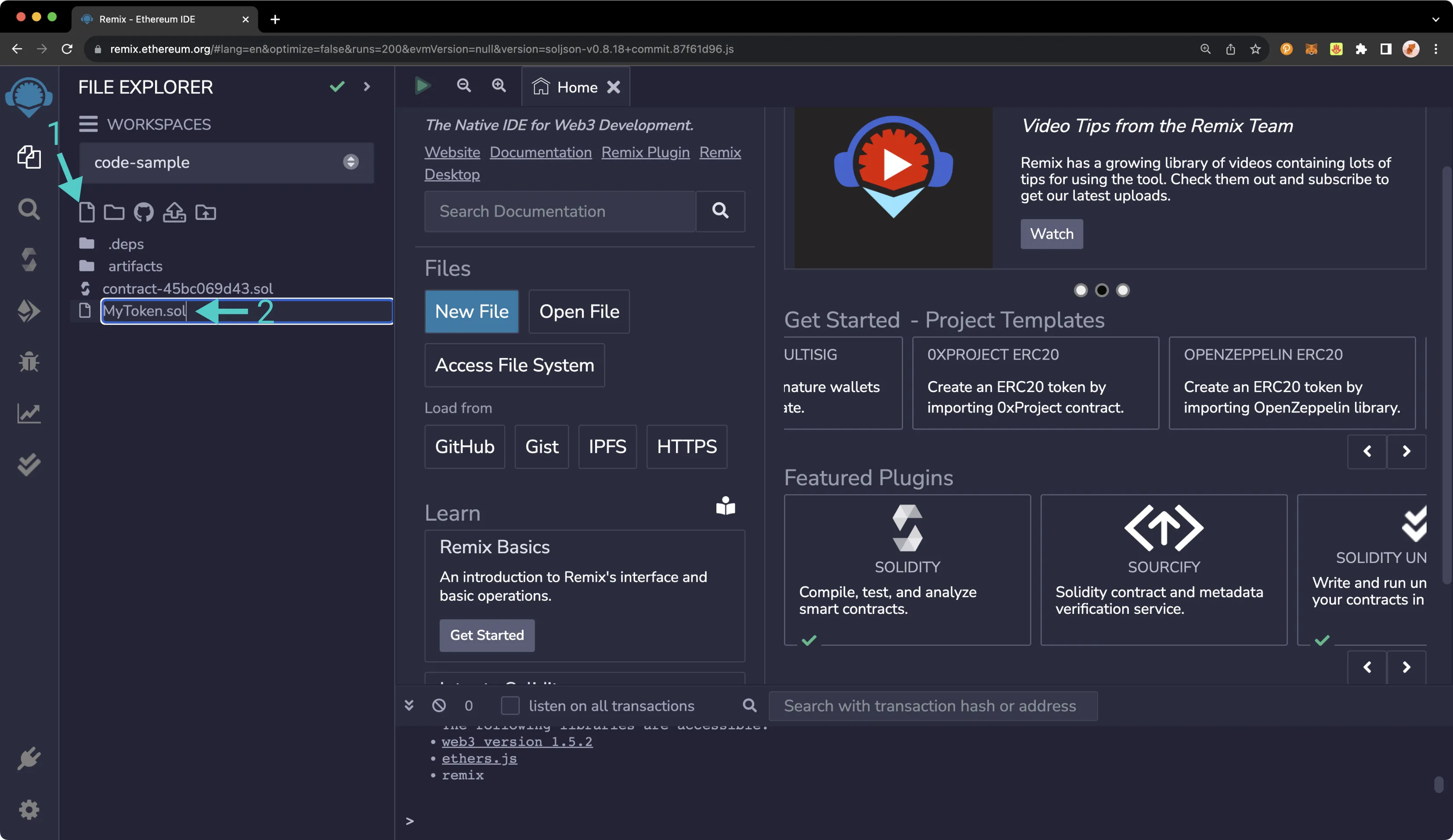This screenshot has width=1453, height=840.
Task: Expand the artifacts folder tree item
Action: 135,265
